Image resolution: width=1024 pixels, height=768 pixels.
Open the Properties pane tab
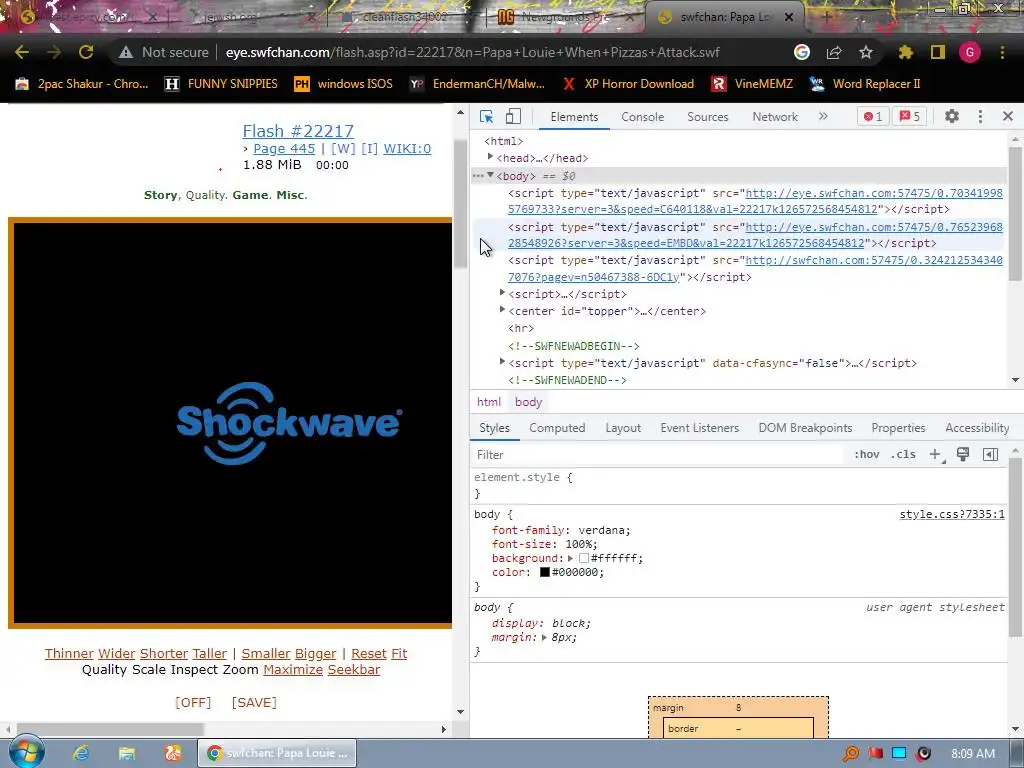(x=898, y=428)
